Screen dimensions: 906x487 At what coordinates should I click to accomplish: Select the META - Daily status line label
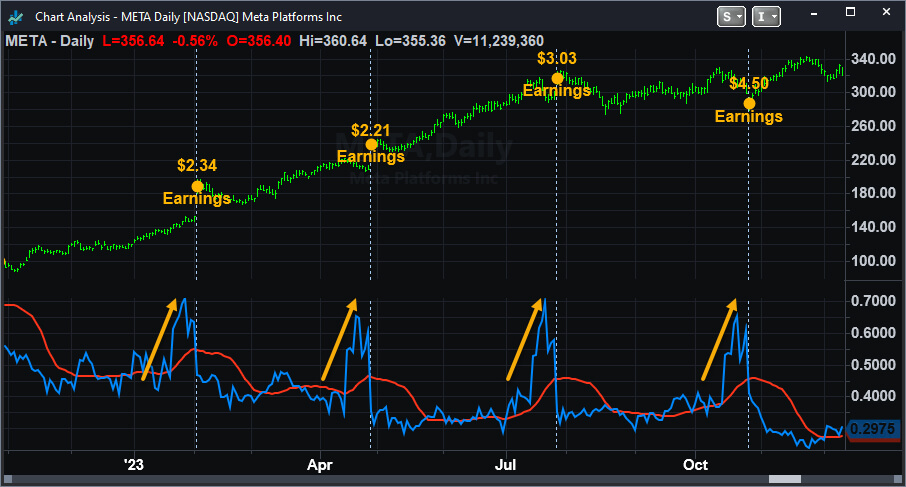(x=50, y=41)
